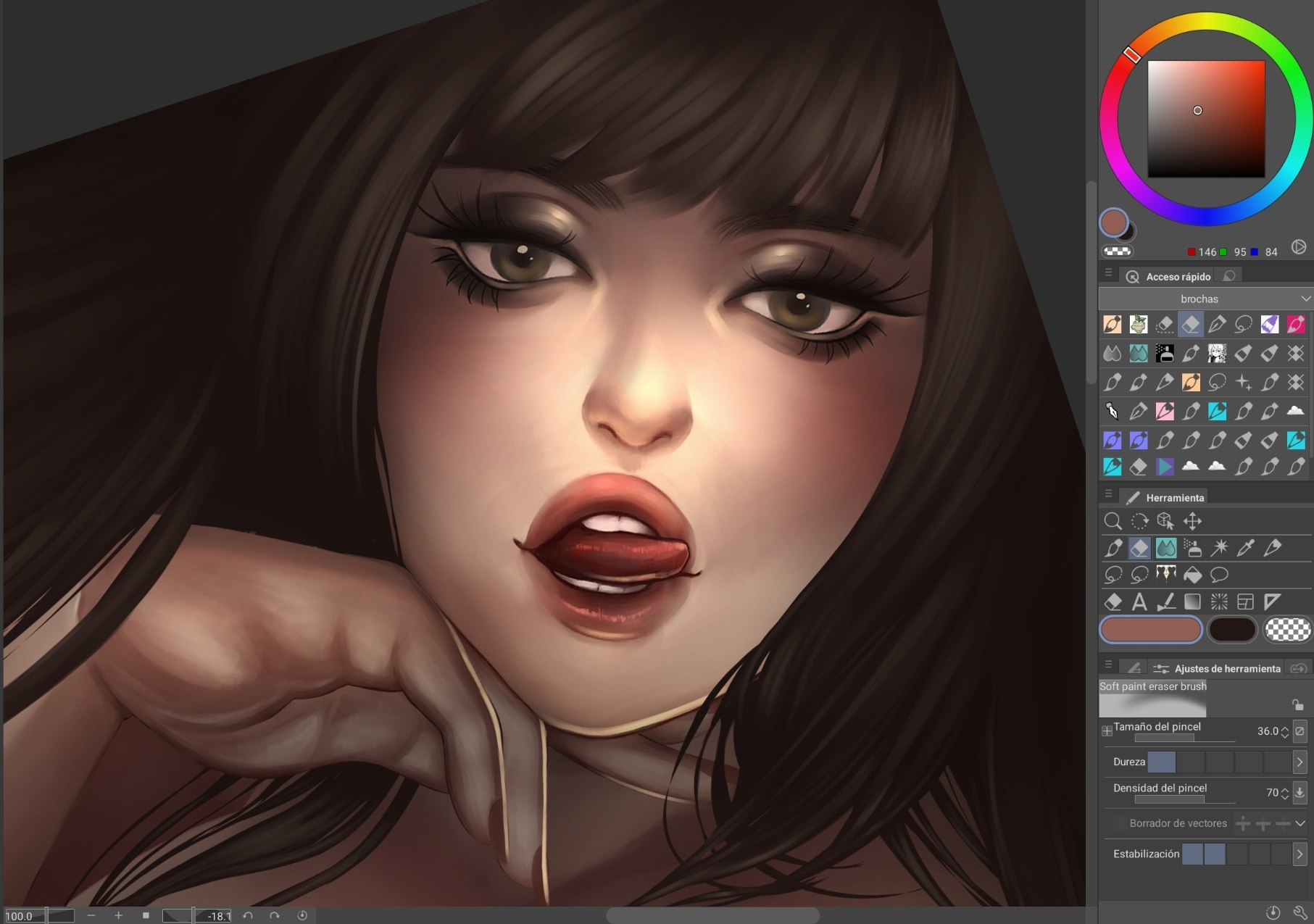
Task: Click Densidad del pincel download-arrow button
Action: point(1300,792)
